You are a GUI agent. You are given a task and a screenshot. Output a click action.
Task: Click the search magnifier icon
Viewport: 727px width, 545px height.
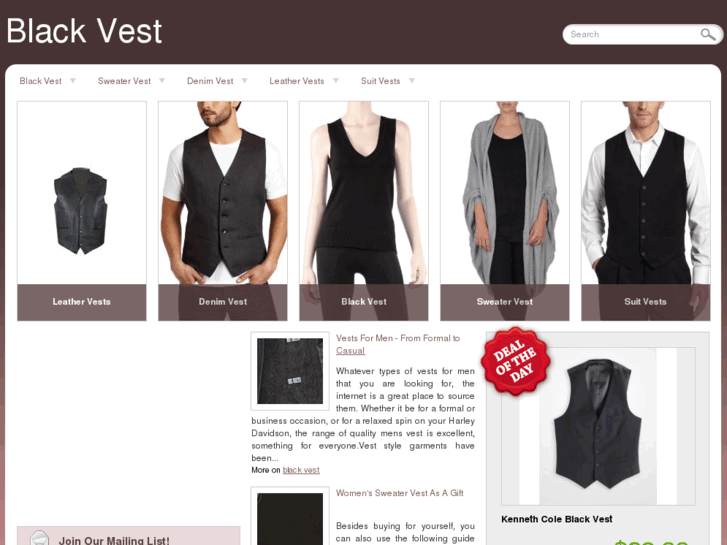(708, 34)
